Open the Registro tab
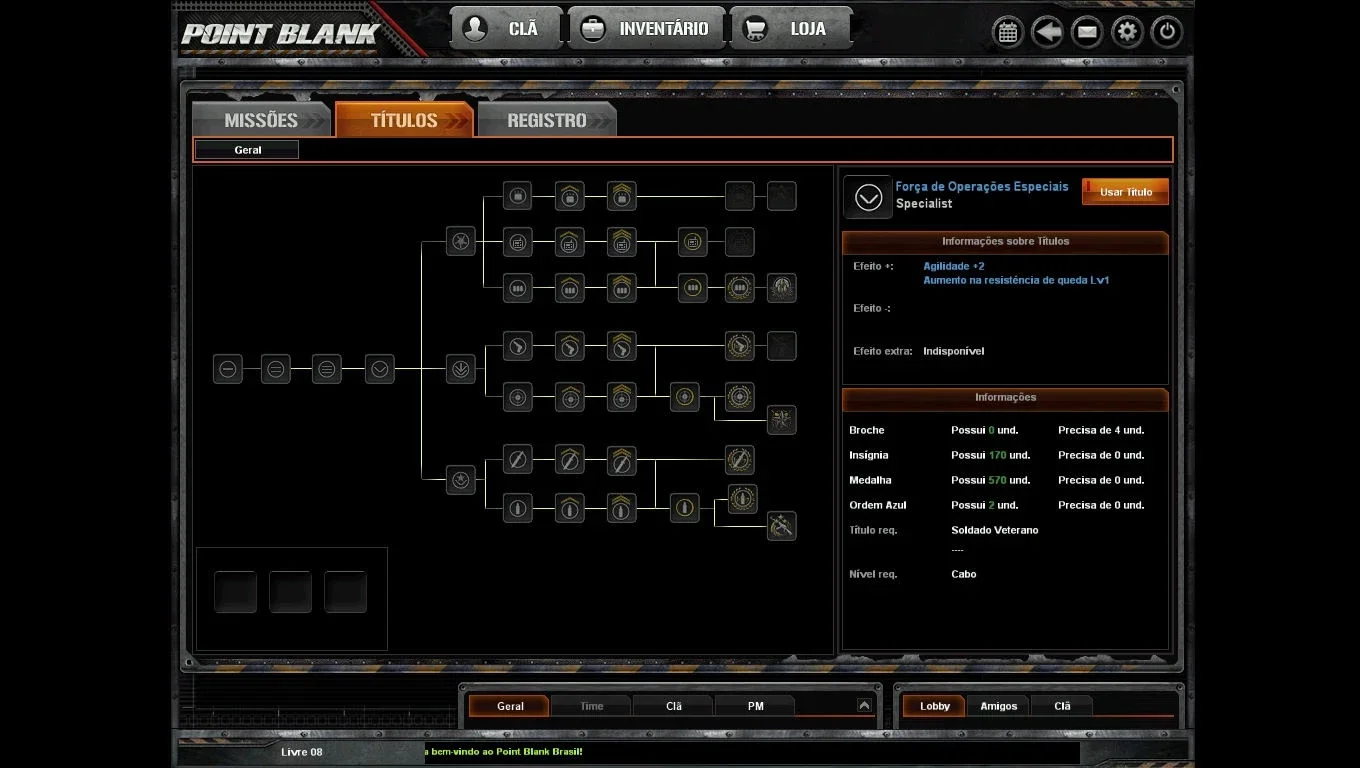1360x768 pixels. [547, 120]
